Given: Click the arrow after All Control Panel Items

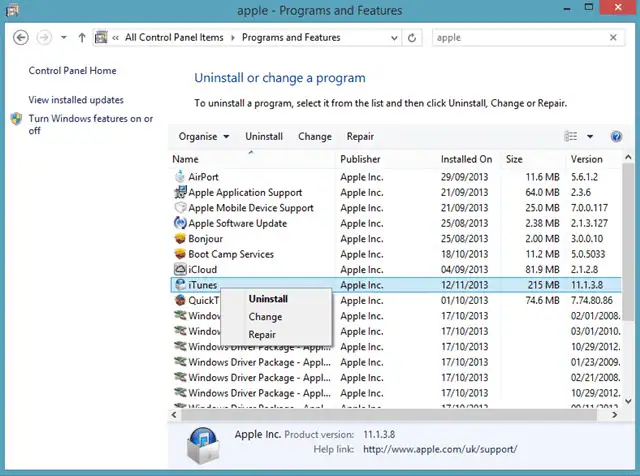Looking at the screenshot, I should [x=233, y=38].
